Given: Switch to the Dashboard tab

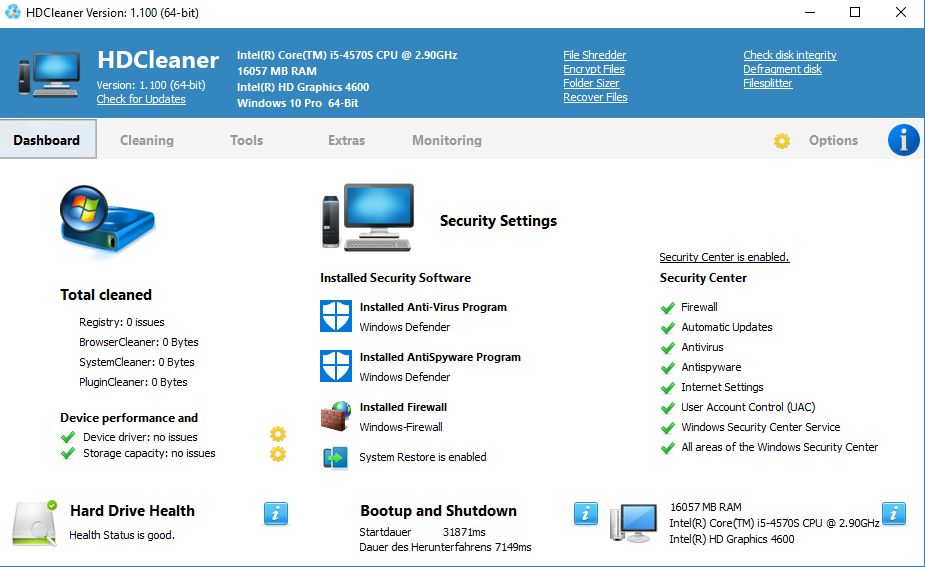Looking at the screenshot, I should pos(48,140).
